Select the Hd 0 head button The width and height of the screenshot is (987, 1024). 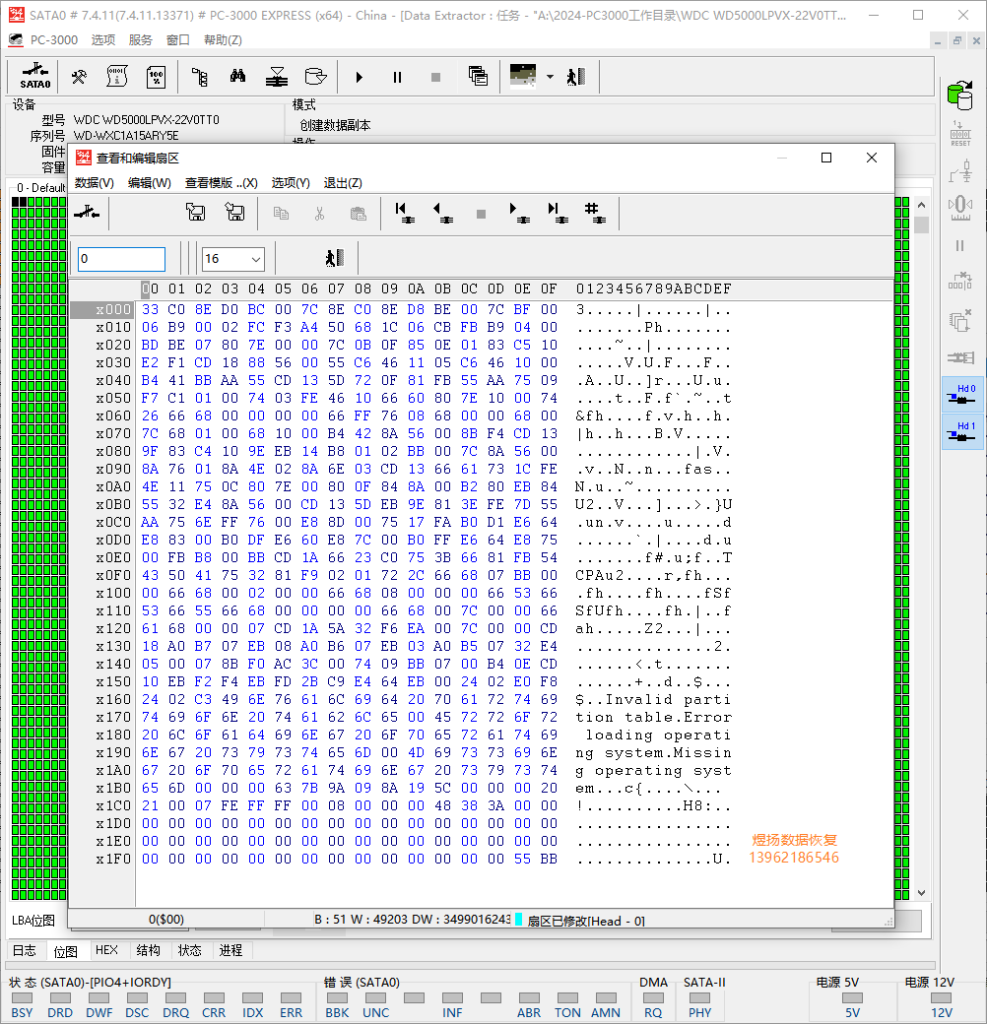point(962,394)
